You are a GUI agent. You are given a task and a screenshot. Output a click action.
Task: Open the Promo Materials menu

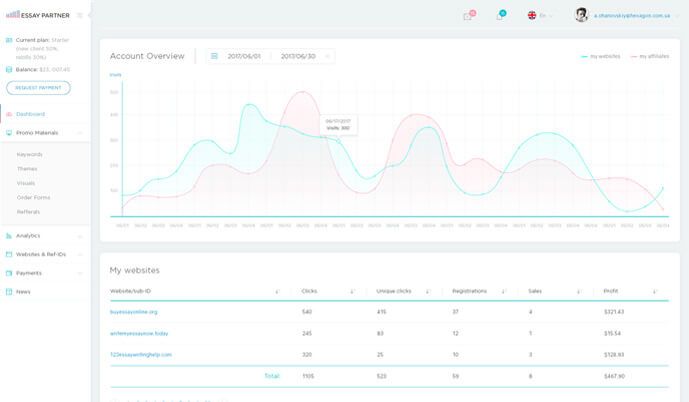(x=37, y=133)
